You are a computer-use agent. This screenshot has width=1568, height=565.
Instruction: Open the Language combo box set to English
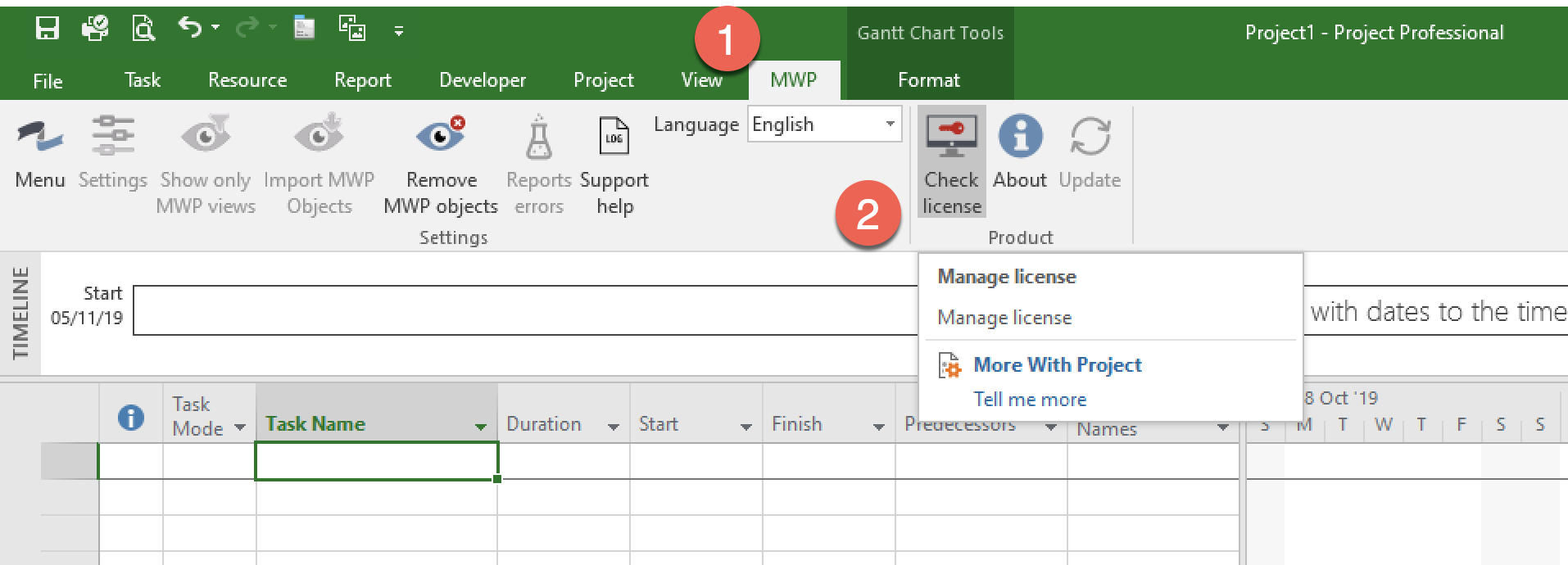tap(824, 124)
